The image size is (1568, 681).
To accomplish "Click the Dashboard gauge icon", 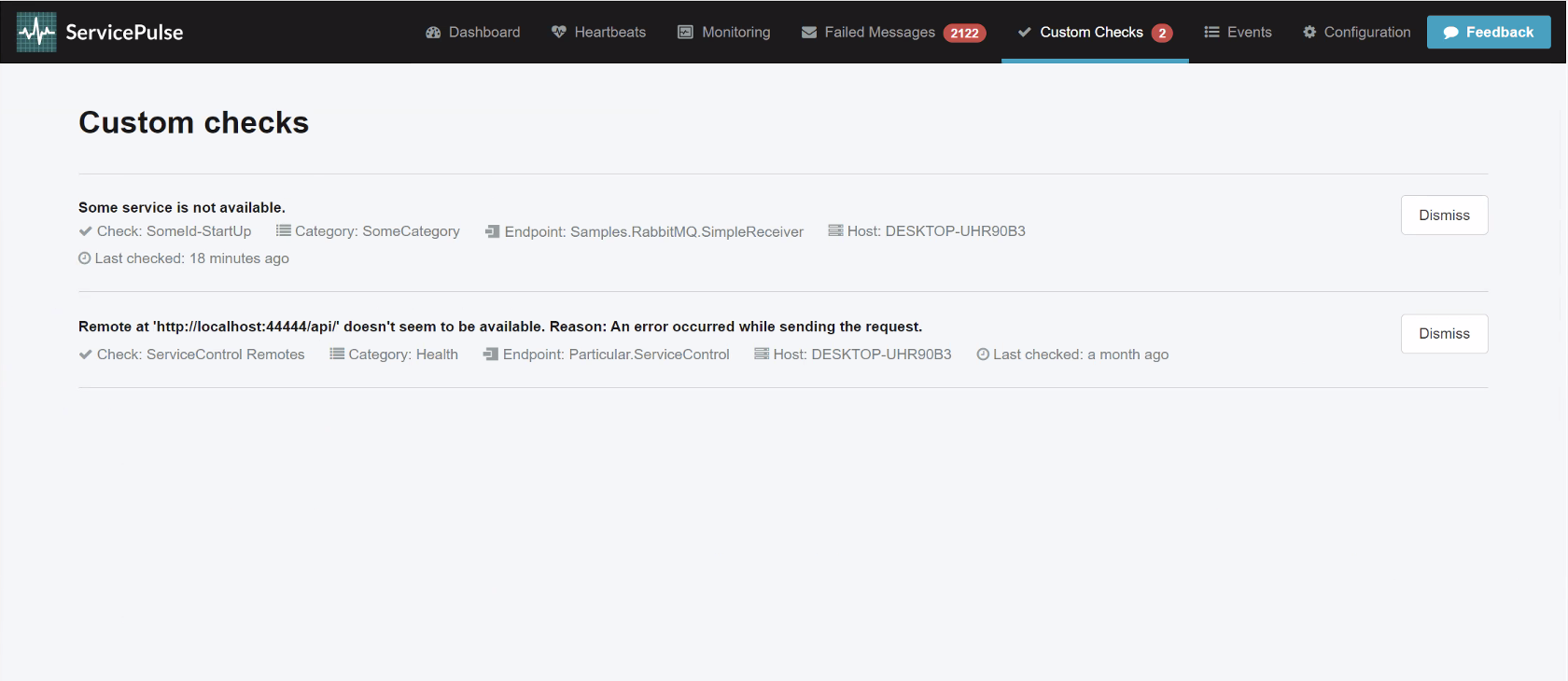I will 433,33.
